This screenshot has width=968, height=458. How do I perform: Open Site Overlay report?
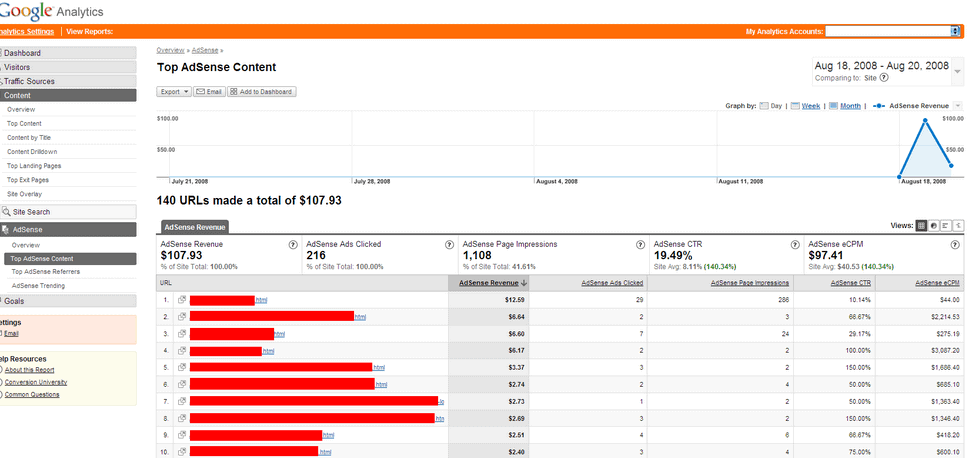pos(25,194)
